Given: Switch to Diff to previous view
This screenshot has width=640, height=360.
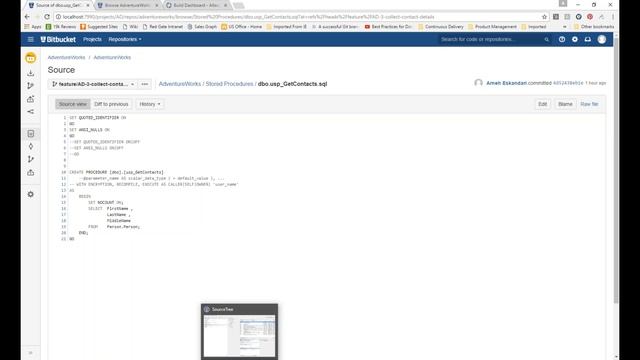Looking at the screenshot, I should [111, 104].
